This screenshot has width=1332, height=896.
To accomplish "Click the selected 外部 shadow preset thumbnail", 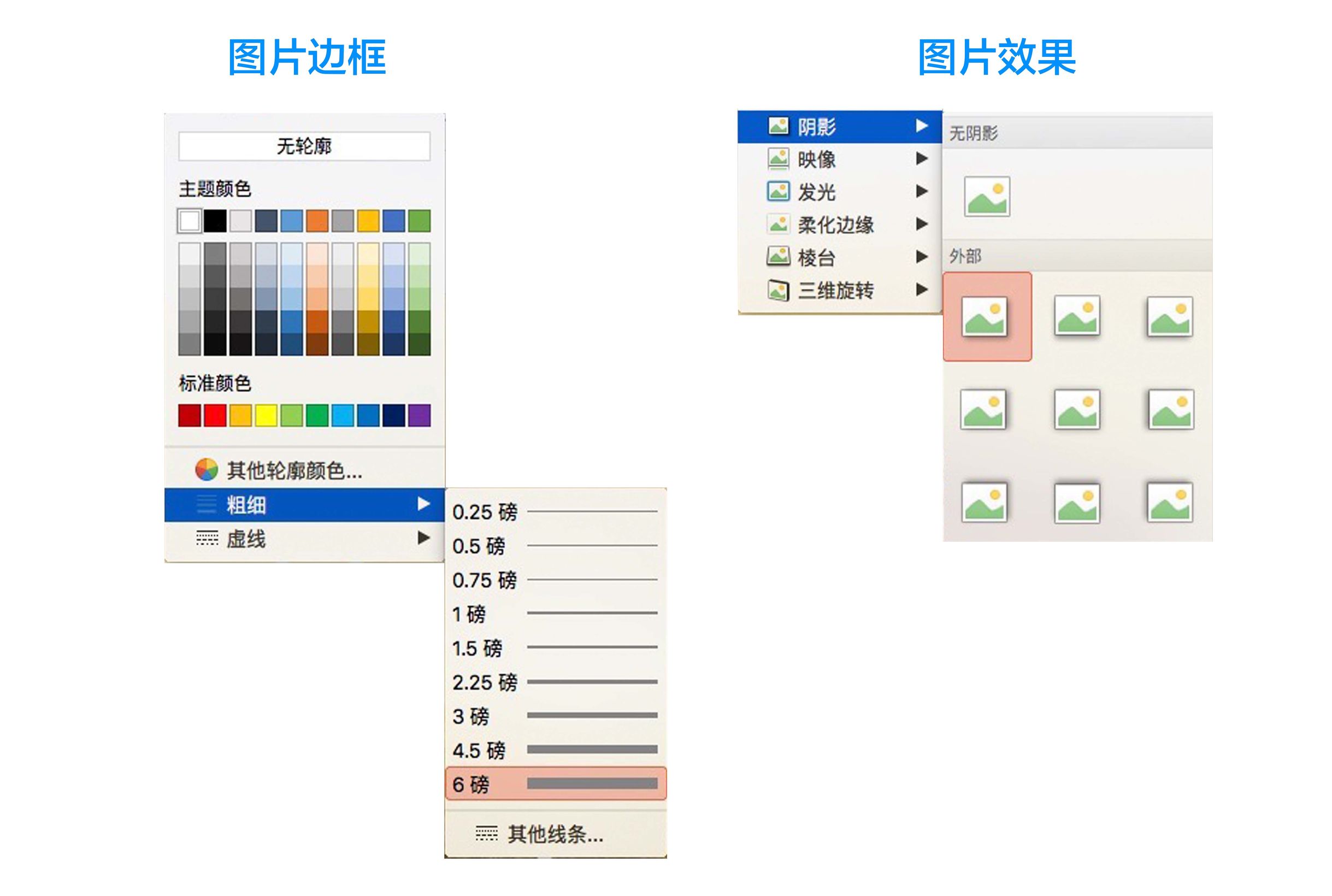I will (x=988, y=320).
